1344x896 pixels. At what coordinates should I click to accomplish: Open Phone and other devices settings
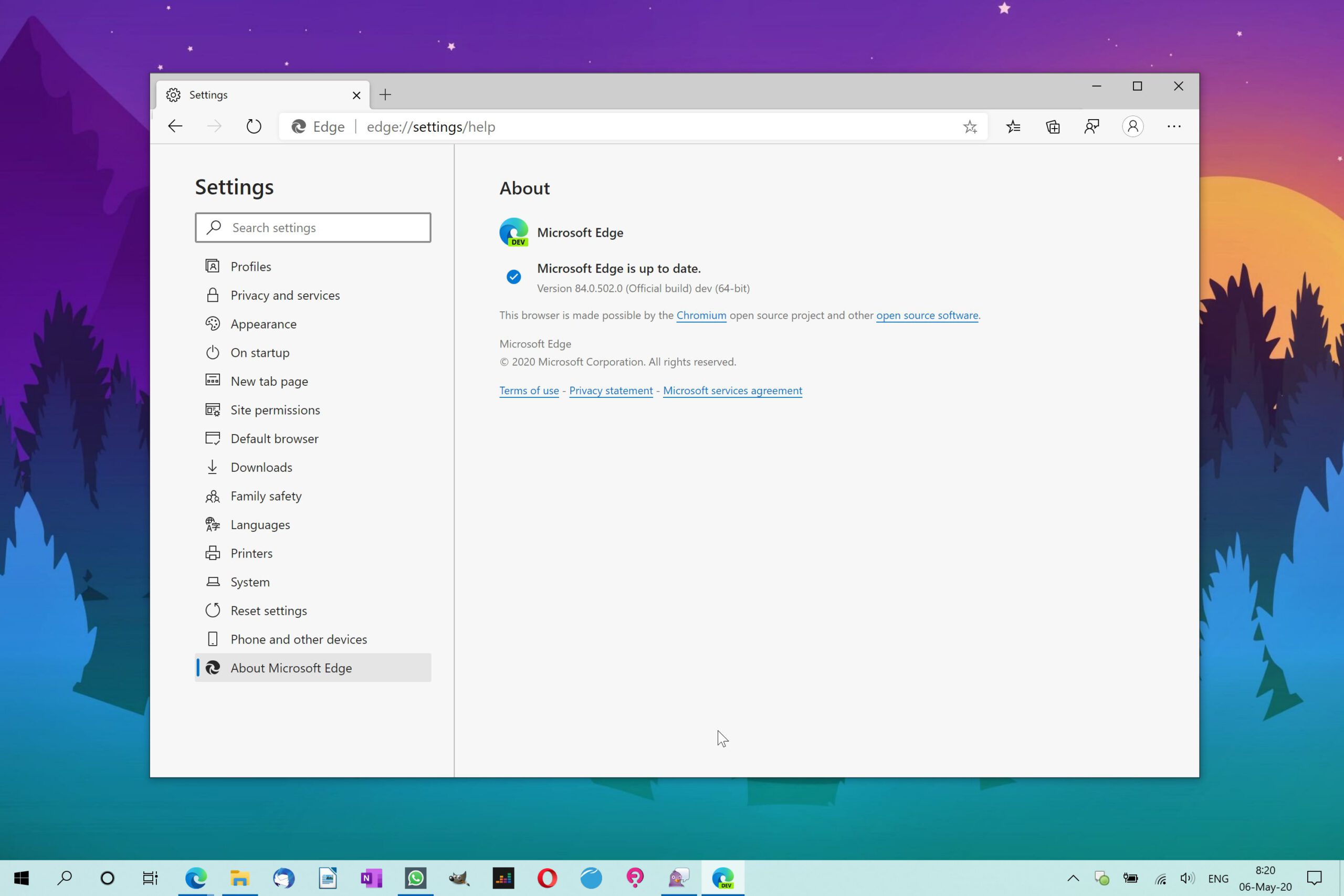click(312, 639)
